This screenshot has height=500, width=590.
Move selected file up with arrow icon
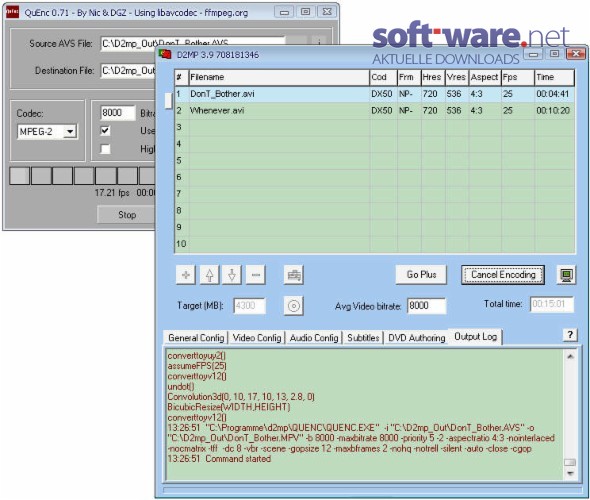pos(210,275)
